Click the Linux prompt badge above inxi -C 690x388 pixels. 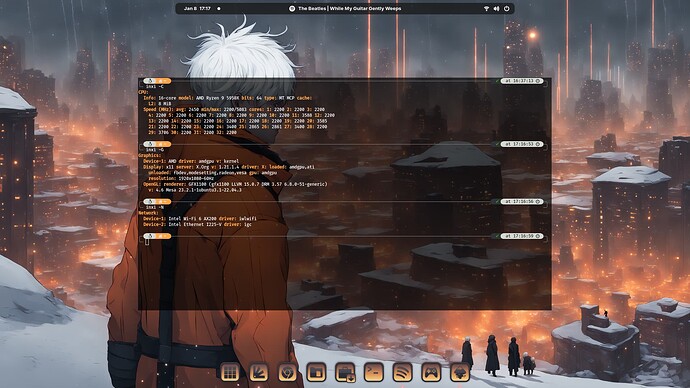click(157, 81)
